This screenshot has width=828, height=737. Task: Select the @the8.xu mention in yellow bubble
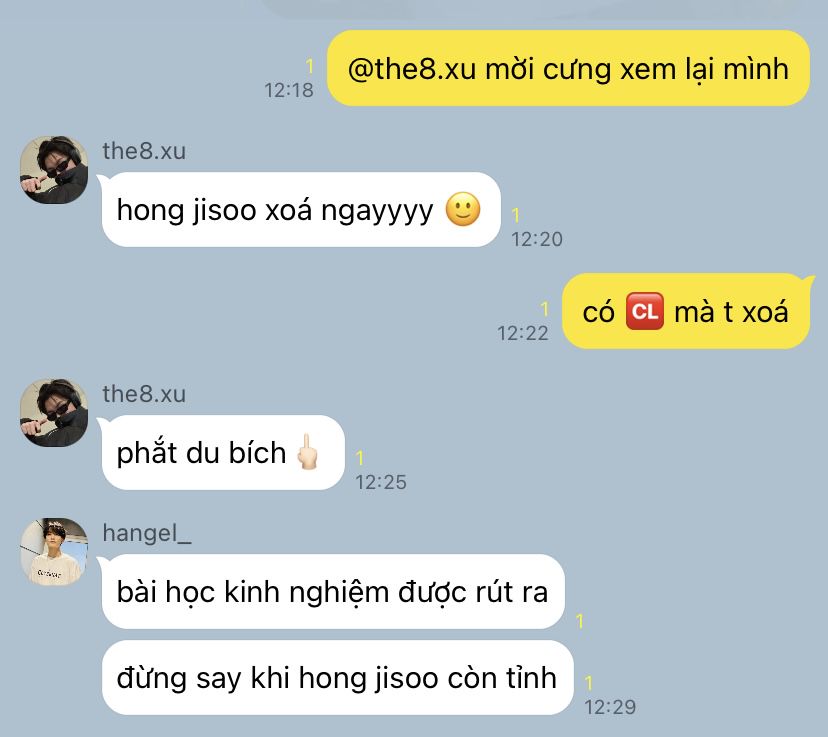412,69
